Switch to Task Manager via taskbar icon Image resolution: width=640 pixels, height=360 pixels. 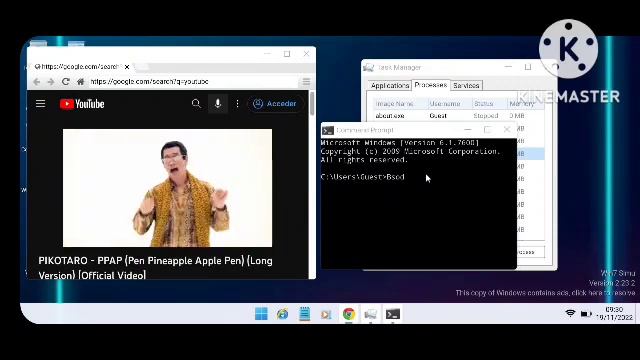[371, 314]
